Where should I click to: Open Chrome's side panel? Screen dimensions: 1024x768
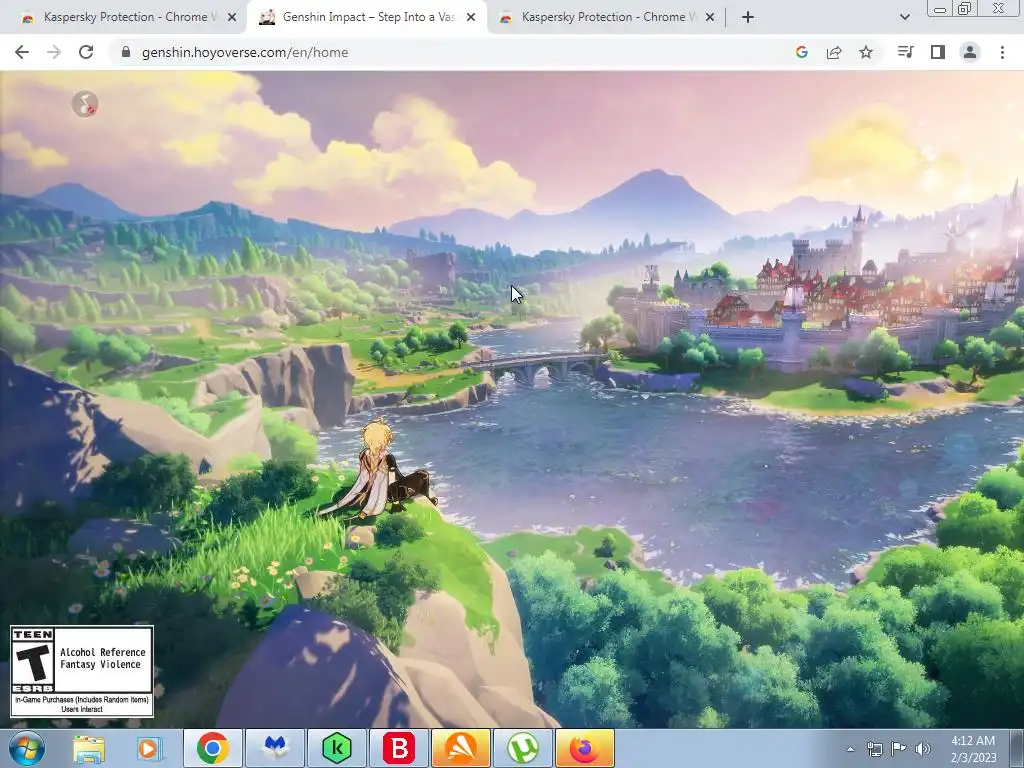coord(938,52)
